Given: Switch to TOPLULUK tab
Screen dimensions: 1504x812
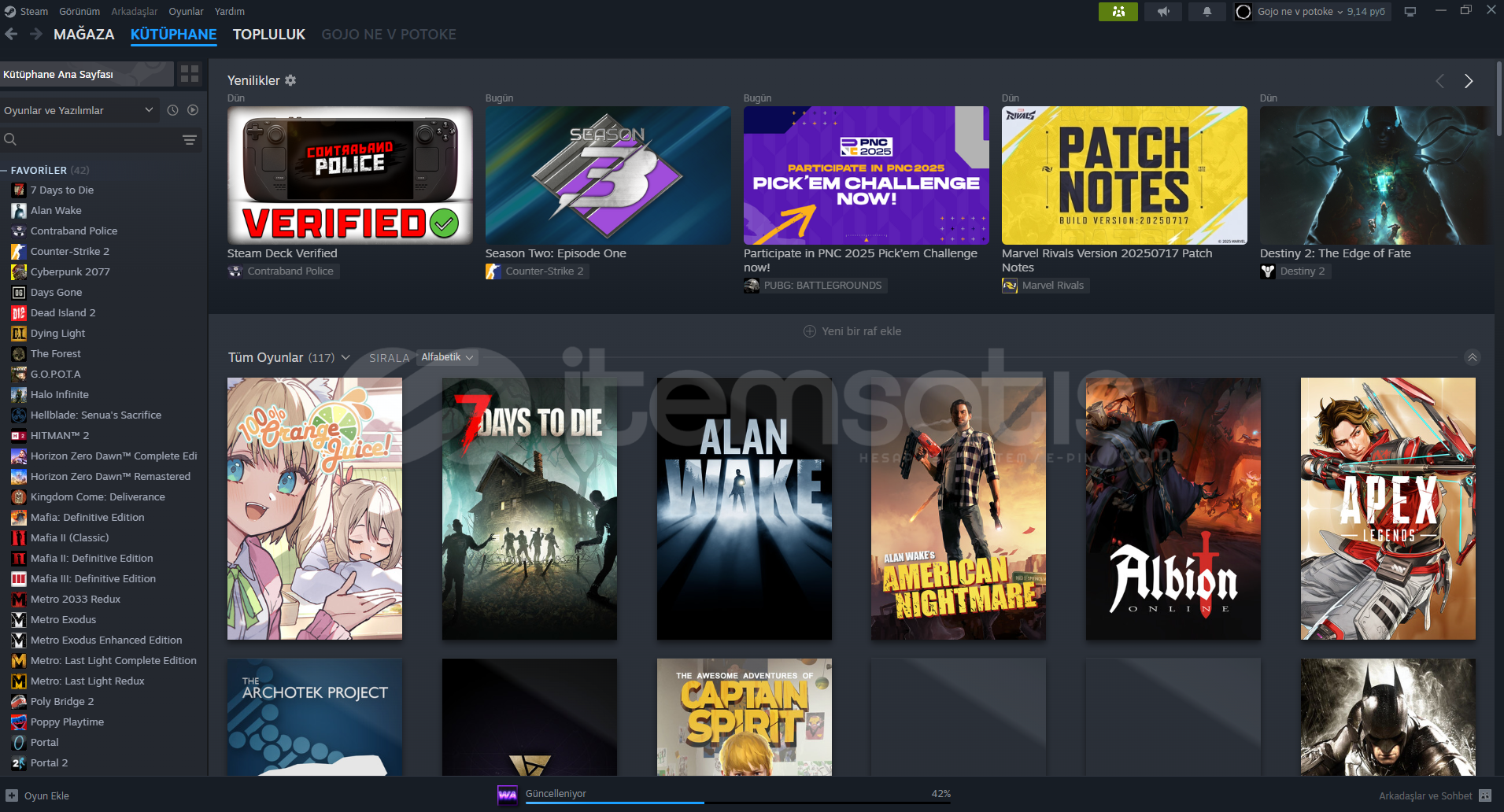Looking at the screenshot, I should tap(269, 34).
